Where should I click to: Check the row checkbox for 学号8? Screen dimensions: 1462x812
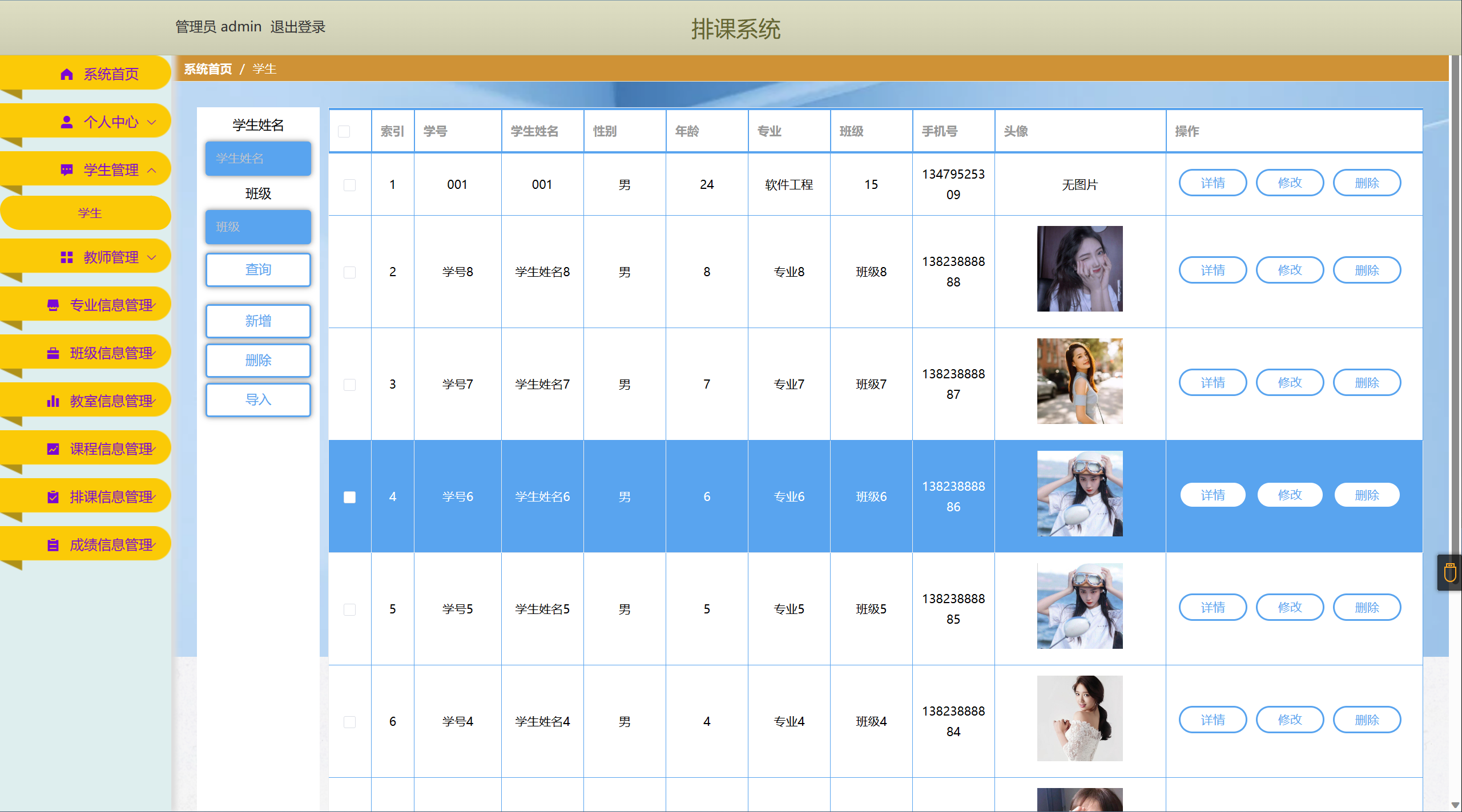[350, 272]
